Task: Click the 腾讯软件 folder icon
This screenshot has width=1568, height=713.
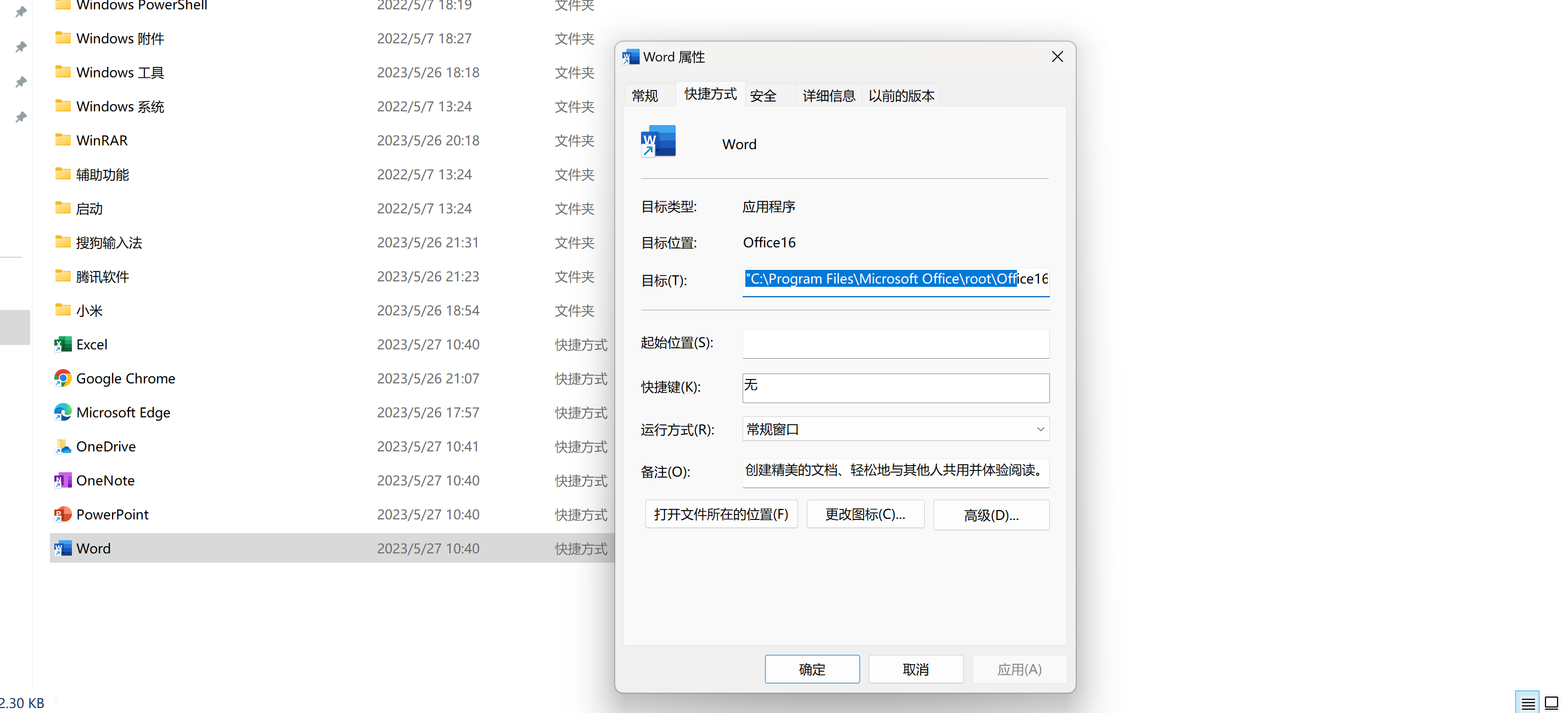Action: pos(63,276)
